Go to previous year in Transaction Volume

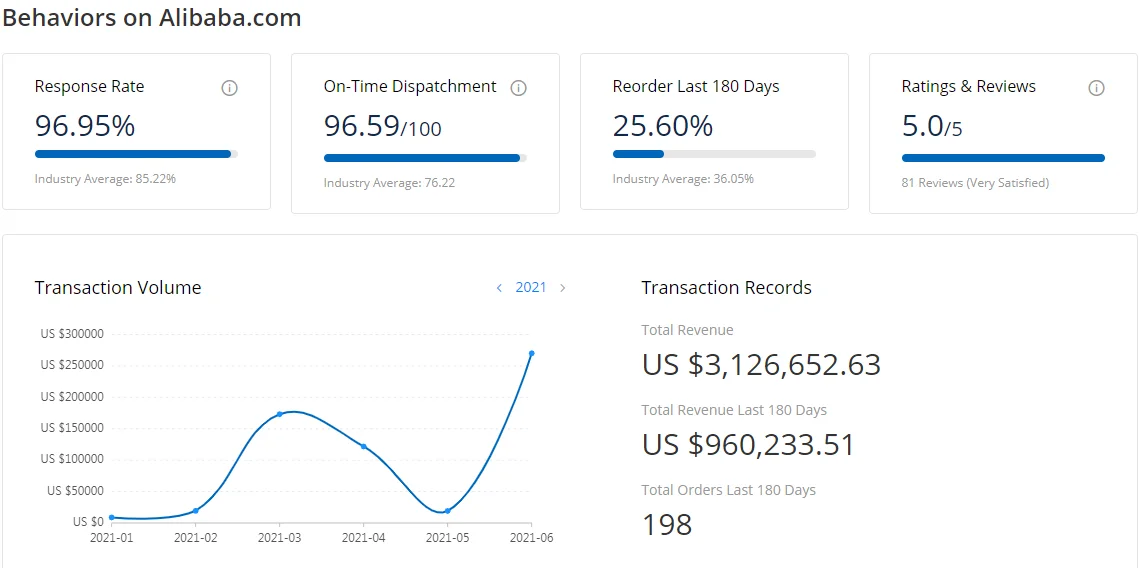pos(499,288)
